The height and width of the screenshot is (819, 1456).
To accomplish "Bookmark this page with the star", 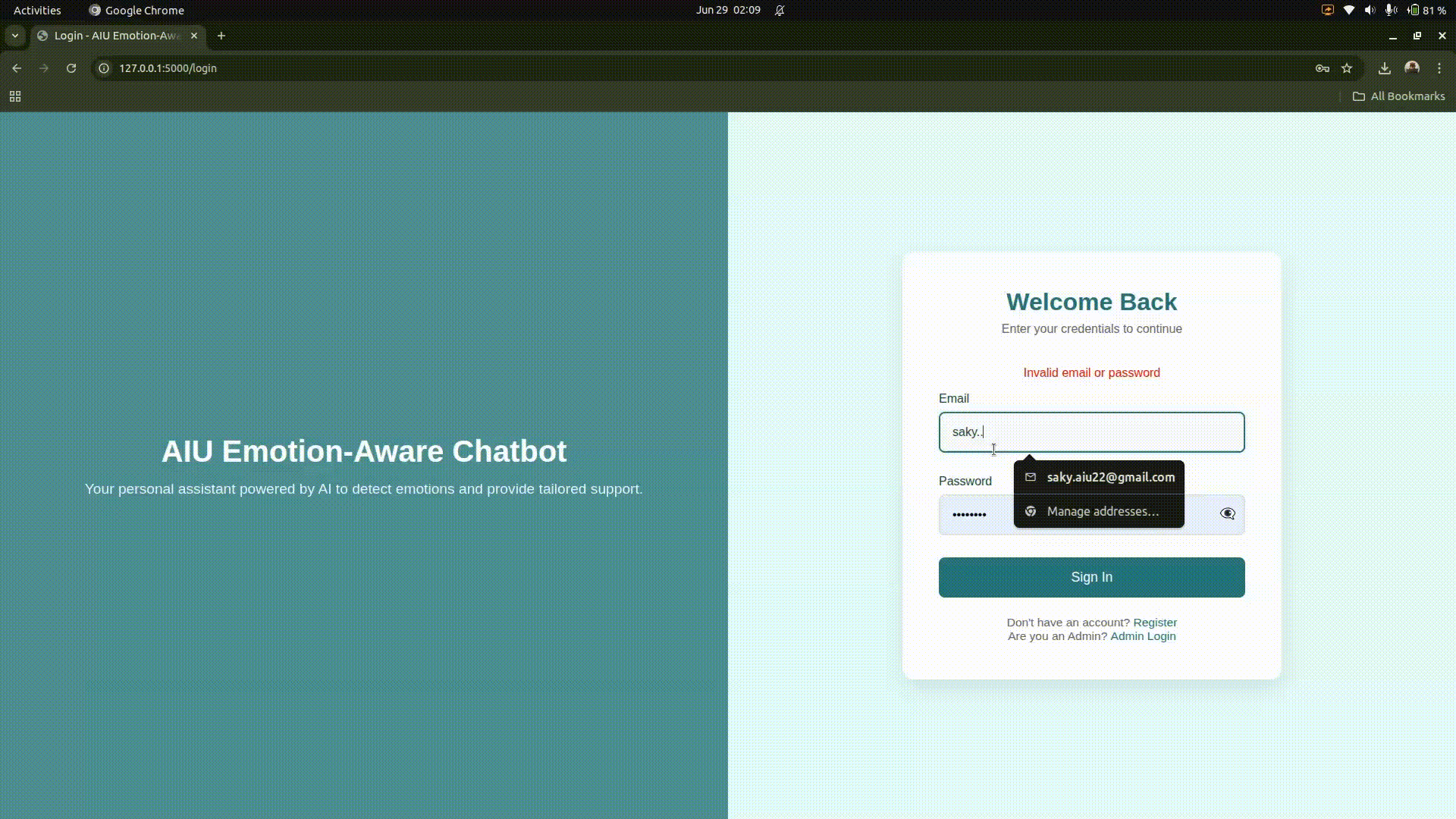I will coord(1347,68).
